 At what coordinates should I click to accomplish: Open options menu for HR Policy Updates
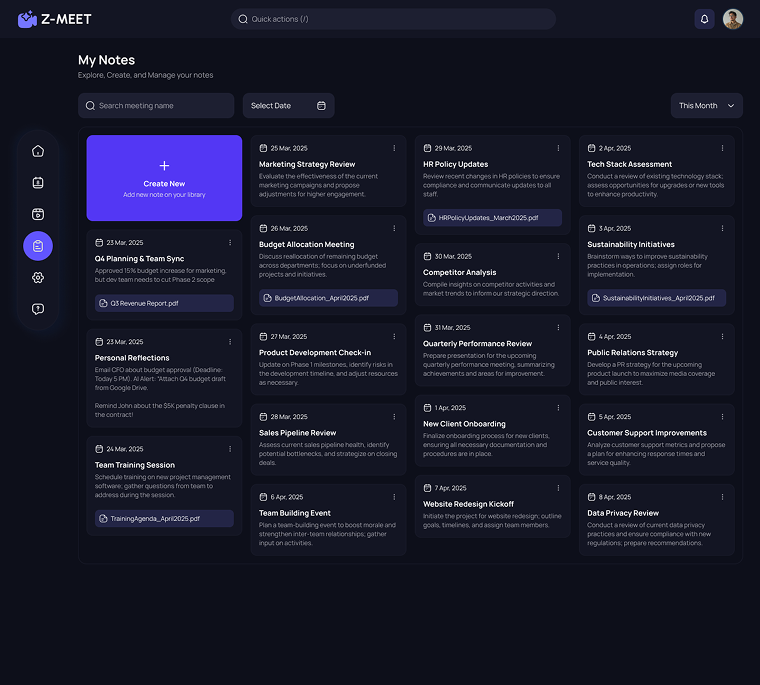[558, 148]
